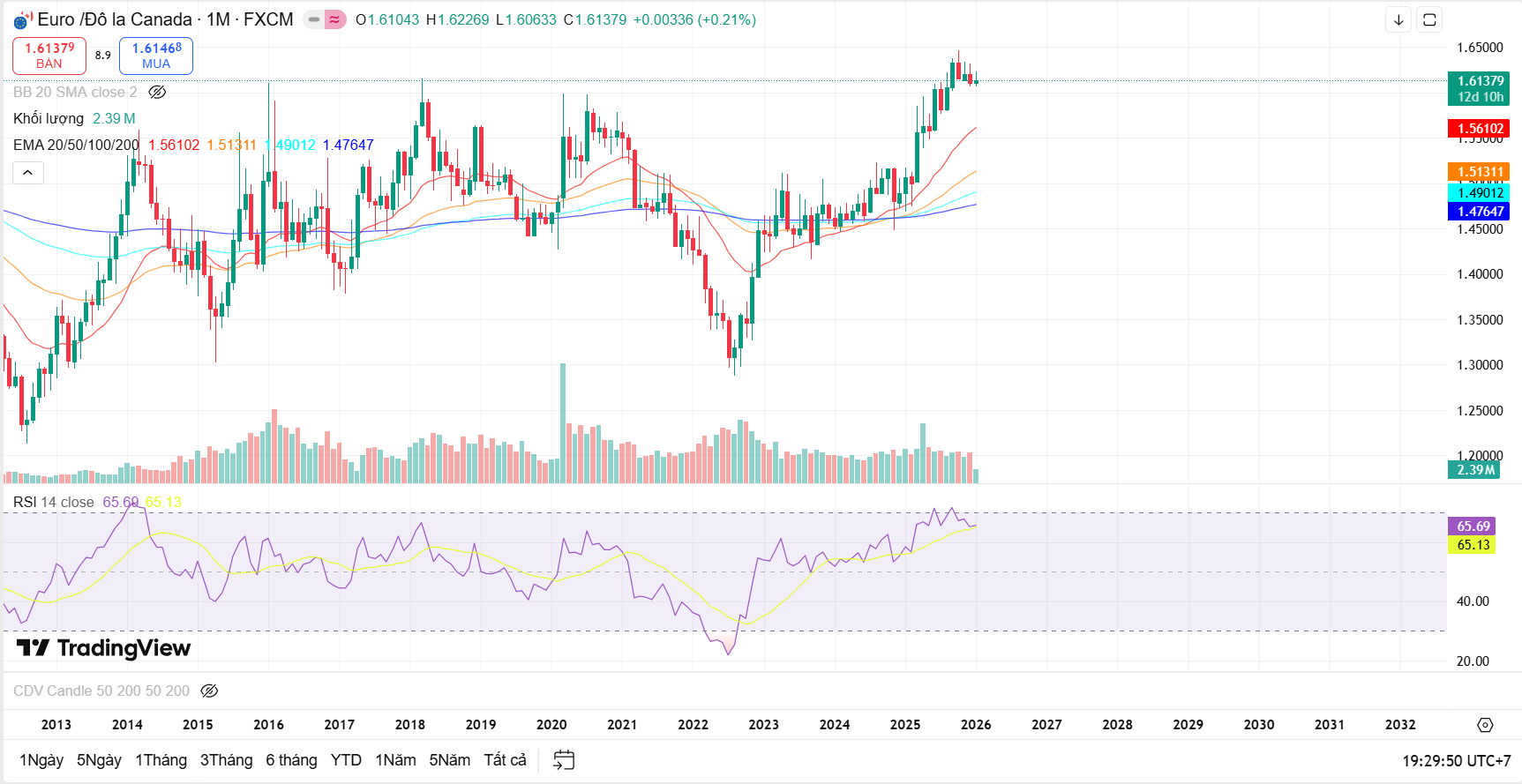The height and width of the screenshot is (784, 1522).
Task: Click the Euro/Canada currency flag icon
Action: 23,19
